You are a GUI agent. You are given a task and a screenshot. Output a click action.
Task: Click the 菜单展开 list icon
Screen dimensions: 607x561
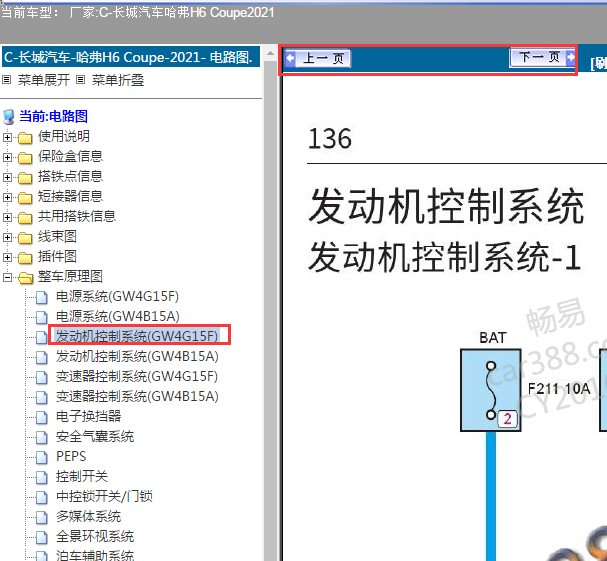coord(7,80)
